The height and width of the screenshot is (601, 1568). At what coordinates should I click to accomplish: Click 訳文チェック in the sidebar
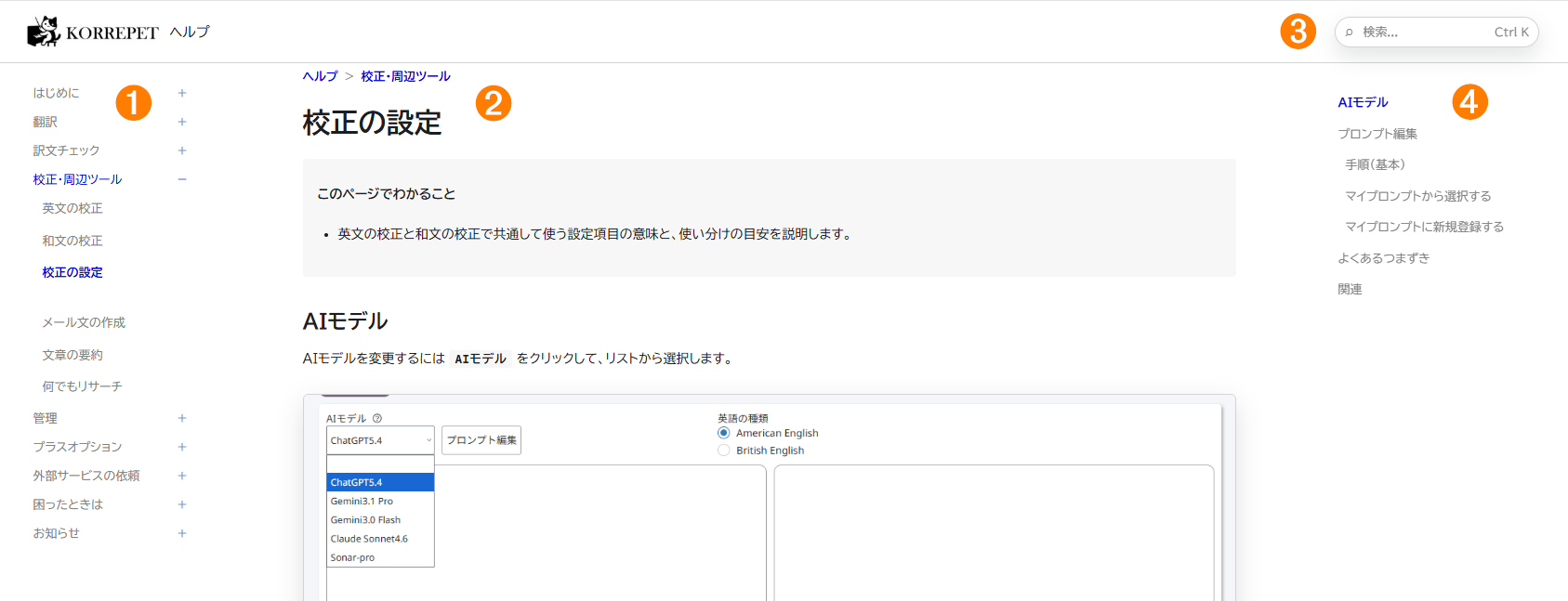67,150
